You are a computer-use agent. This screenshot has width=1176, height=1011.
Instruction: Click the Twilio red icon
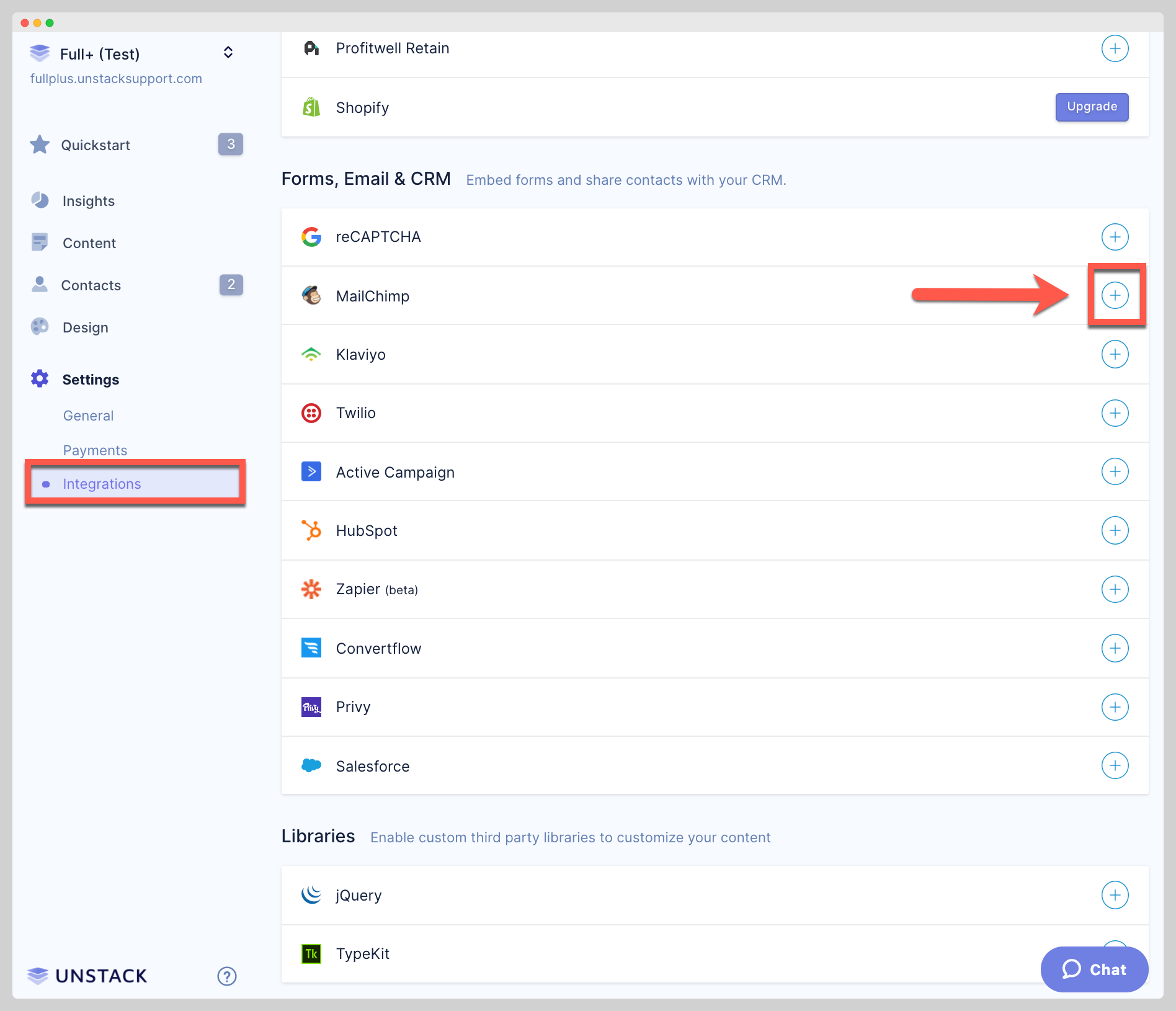[311, 412]
